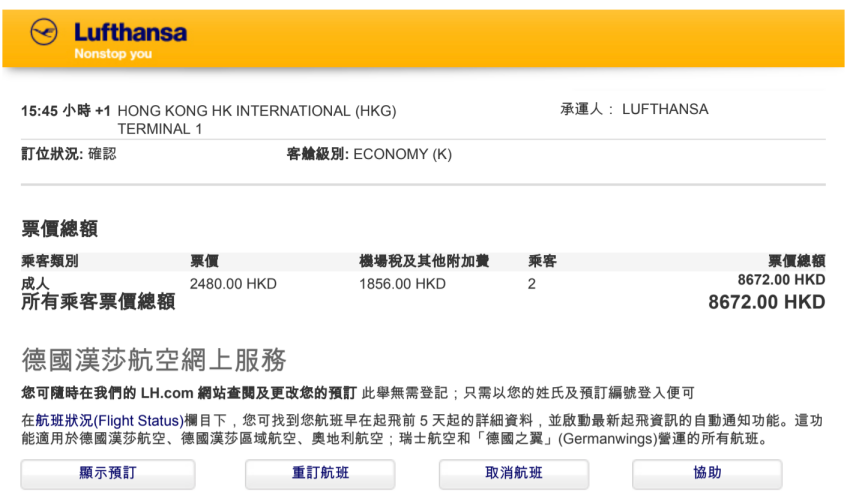Select the Nonstop you tagline text

tap(113, 54)
